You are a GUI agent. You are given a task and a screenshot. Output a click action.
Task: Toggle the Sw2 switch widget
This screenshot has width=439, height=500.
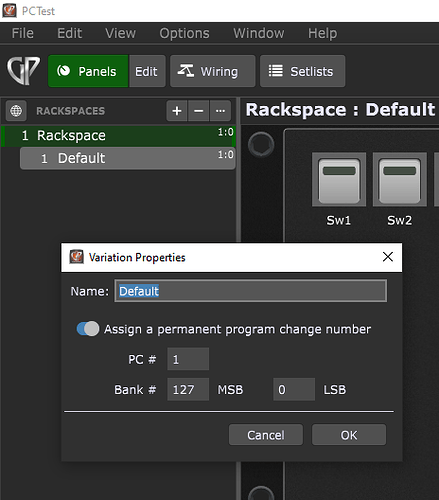400,180
